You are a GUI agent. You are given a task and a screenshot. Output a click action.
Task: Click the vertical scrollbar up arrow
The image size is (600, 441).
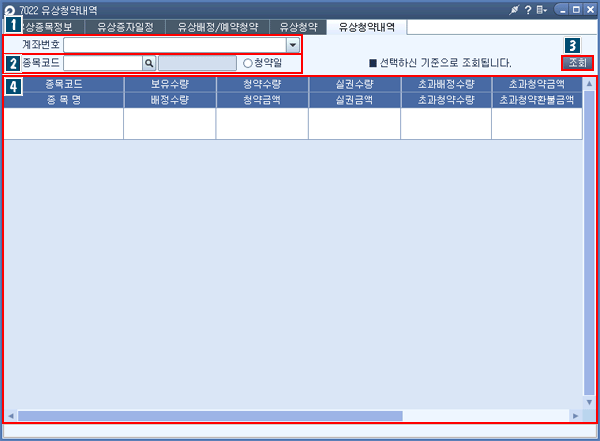(x=589, y=84)
